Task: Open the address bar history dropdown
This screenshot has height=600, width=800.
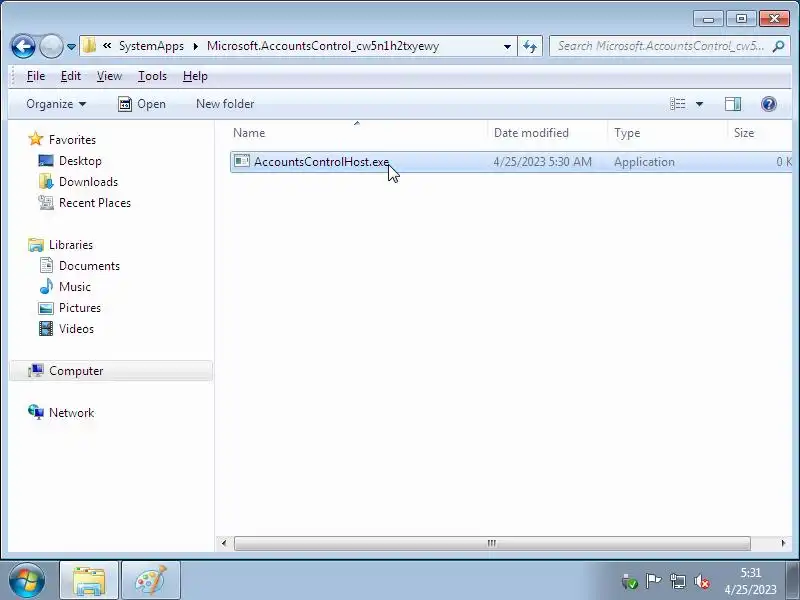Action: [507, 46]
